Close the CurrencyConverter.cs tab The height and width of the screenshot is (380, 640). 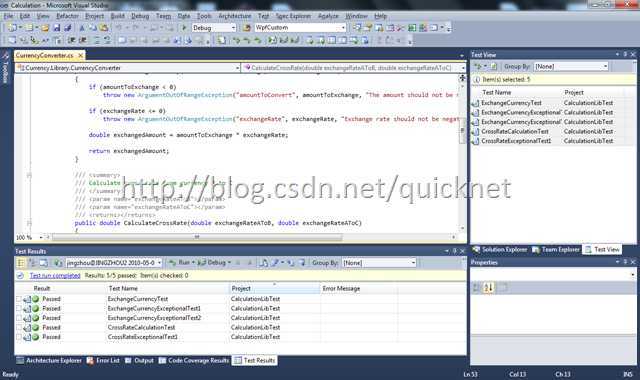80,55
